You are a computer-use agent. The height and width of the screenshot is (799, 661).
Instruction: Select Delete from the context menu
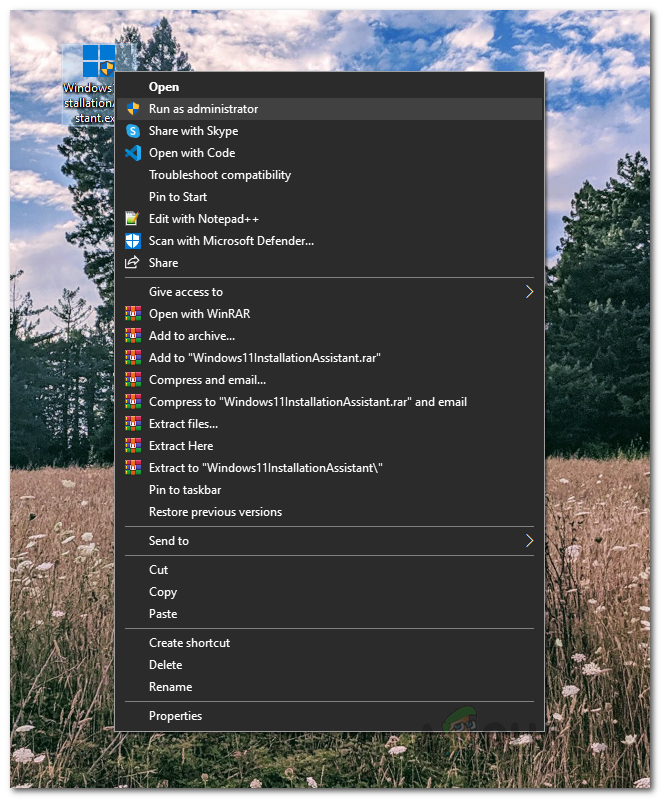pyautogui.click(x=329, y=665)
